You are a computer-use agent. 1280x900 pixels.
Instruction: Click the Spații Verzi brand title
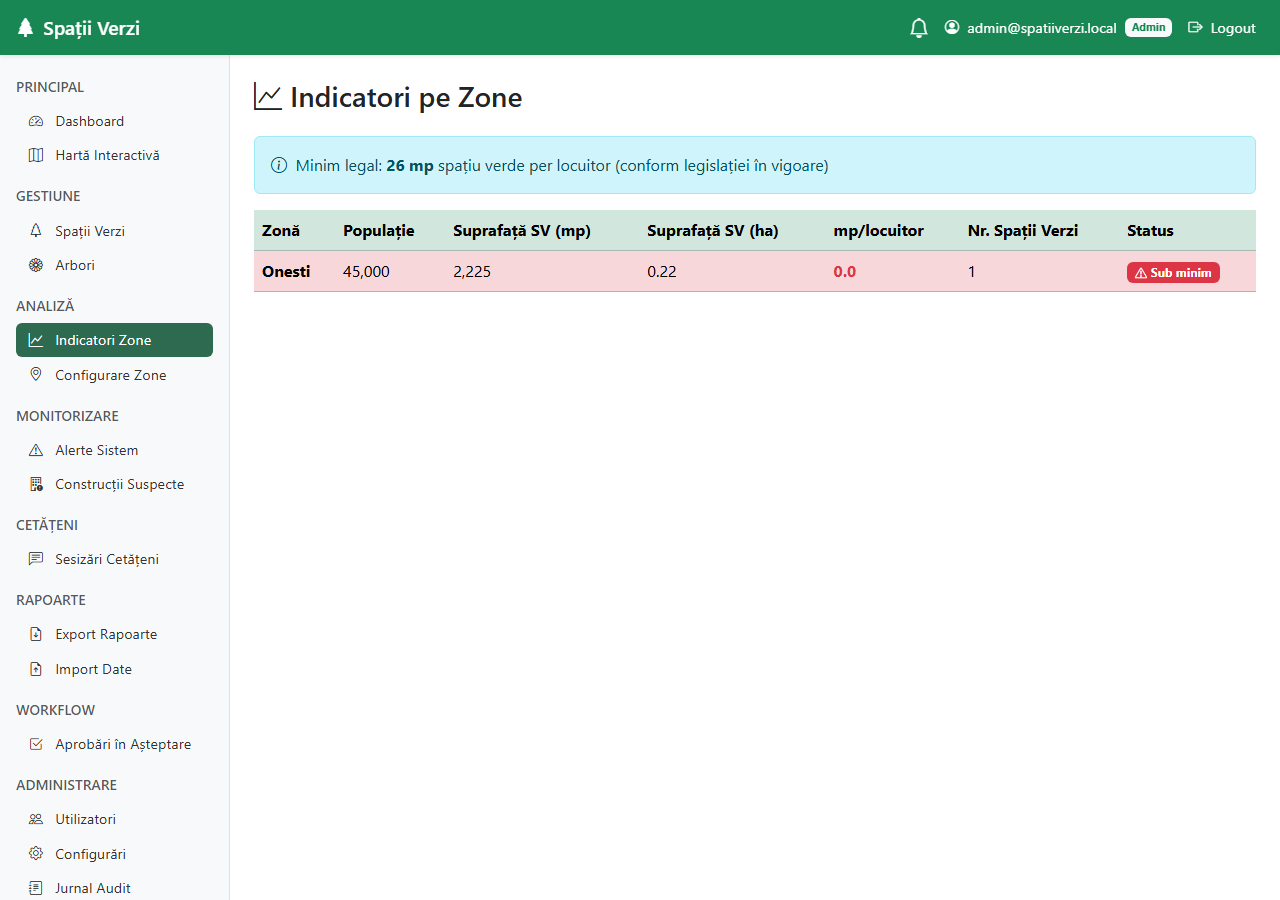coord(91,28)
